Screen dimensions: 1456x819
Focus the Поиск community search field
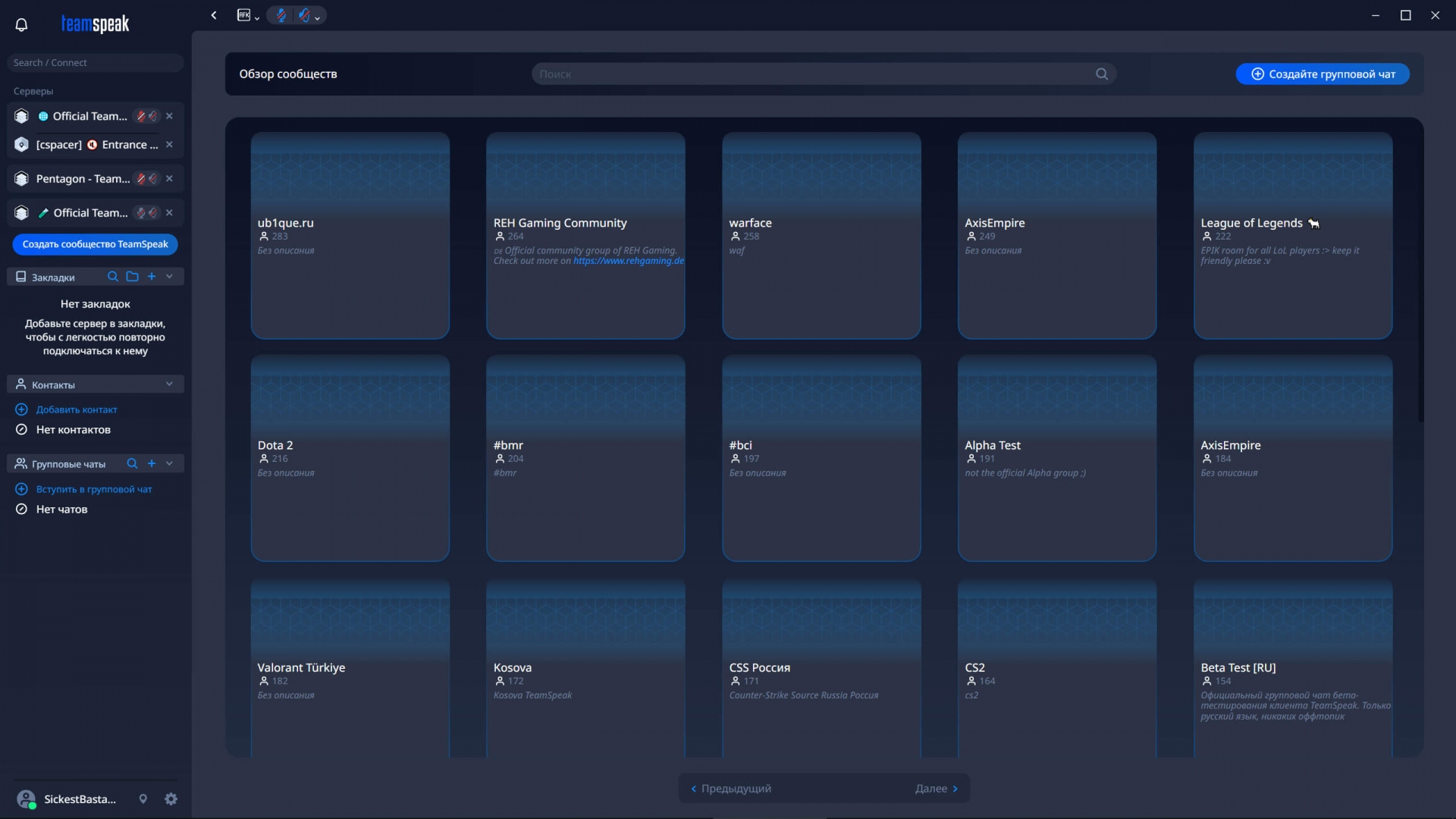click(x=824, y=74)
